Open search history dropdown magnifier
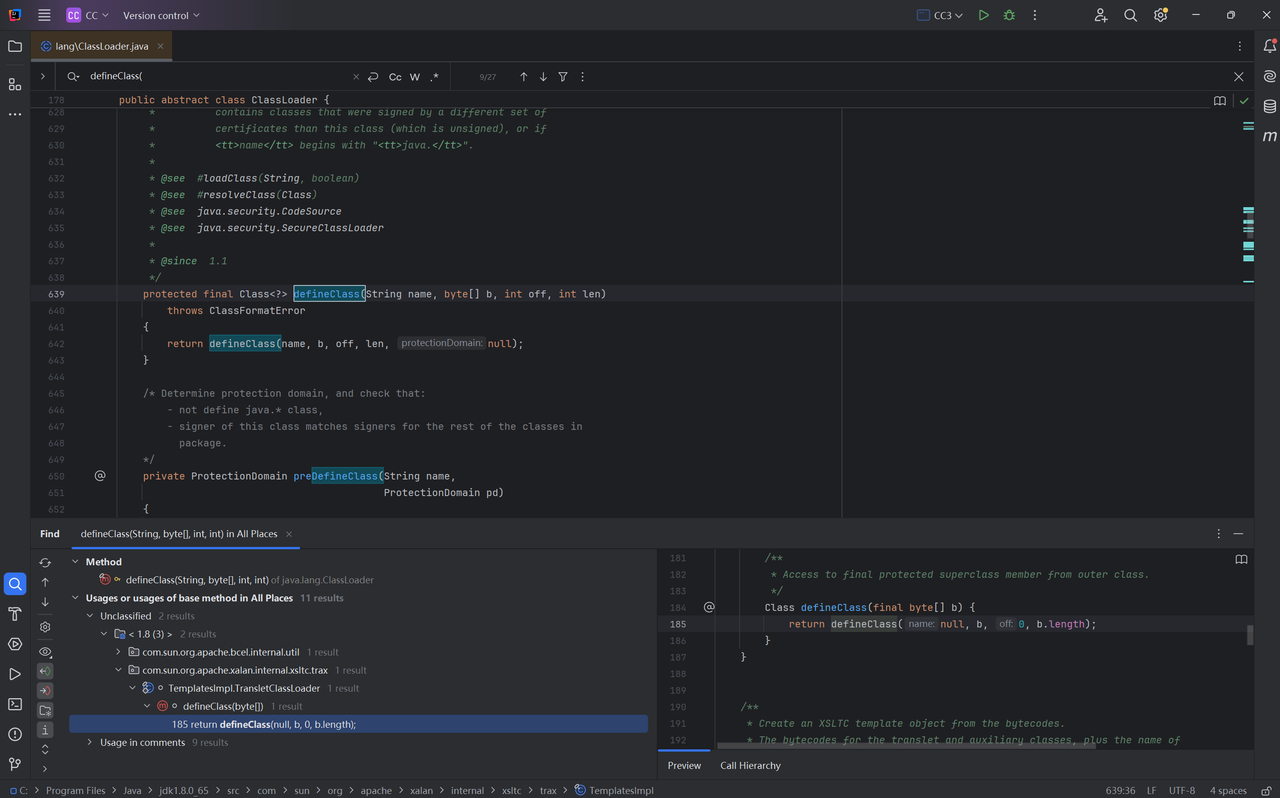The width and height of the screenshot is (1280, 798). point(74,76)
